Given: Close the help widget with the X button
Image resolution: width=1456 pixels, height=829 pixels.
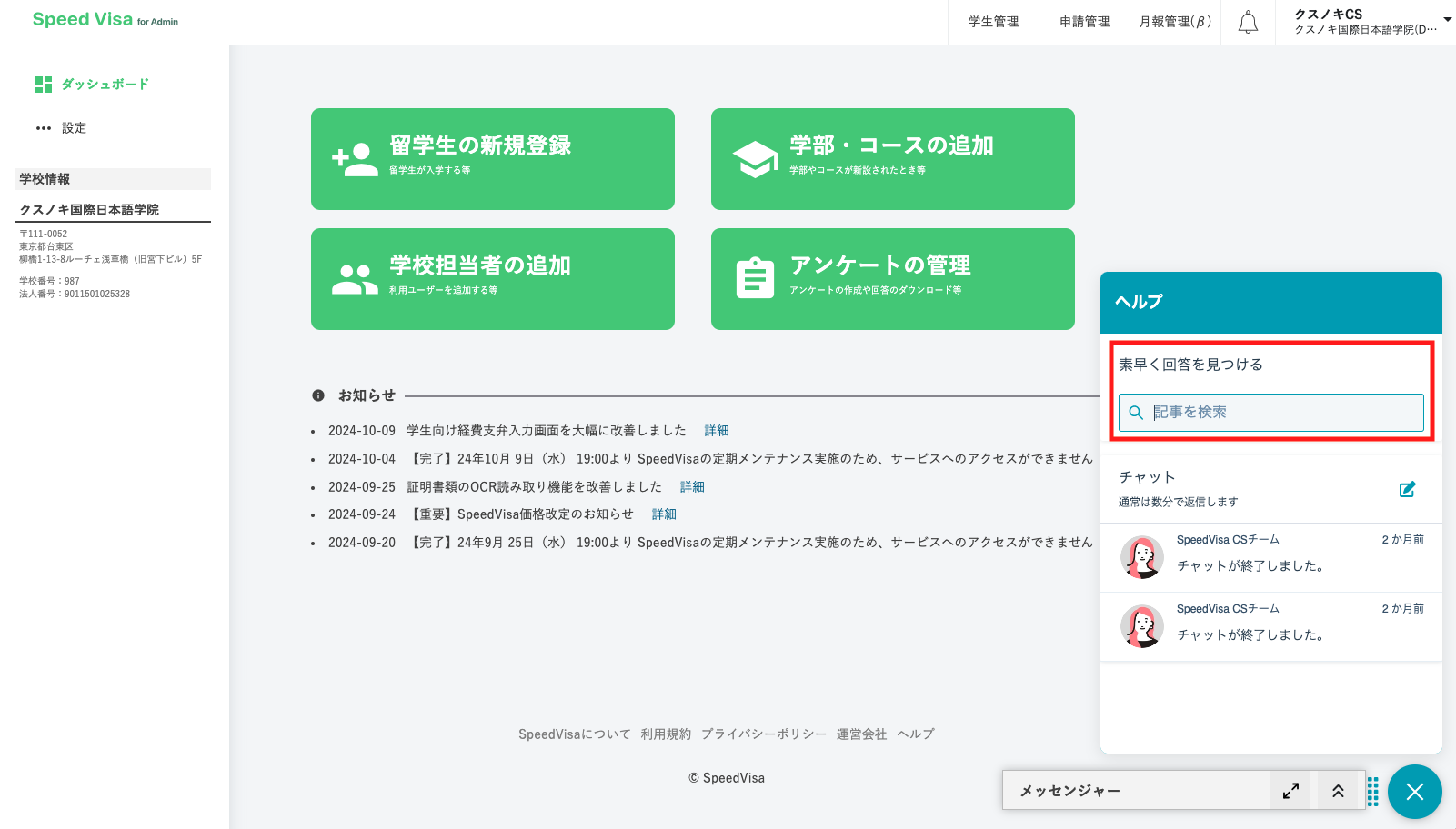Looking at the screenshot, I should pos(1415,792).
